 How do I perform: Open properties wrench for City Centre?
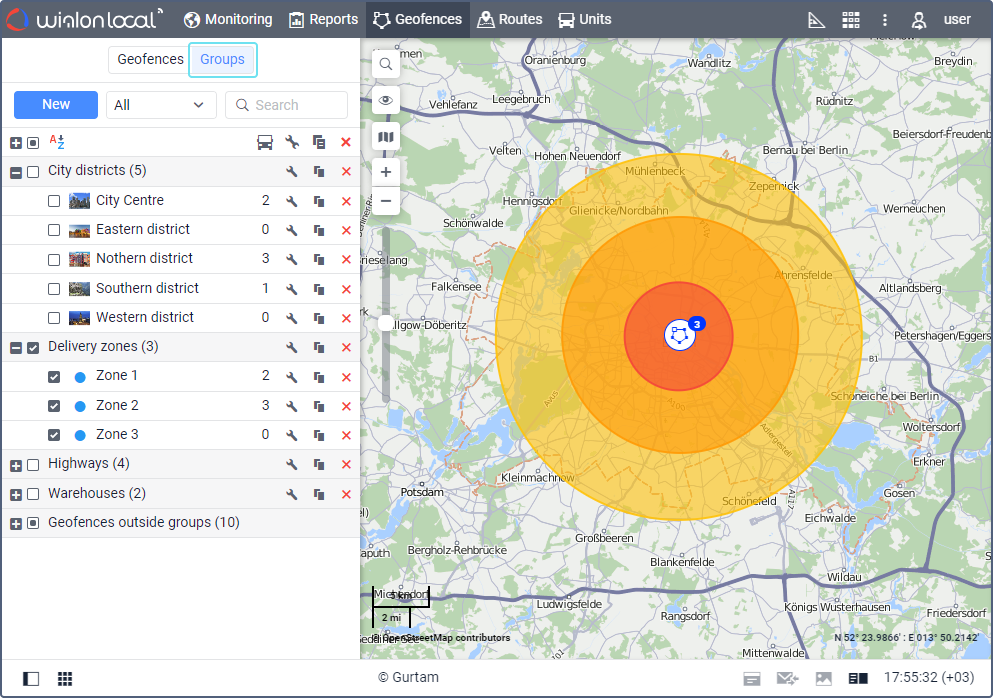click(292, 201)
